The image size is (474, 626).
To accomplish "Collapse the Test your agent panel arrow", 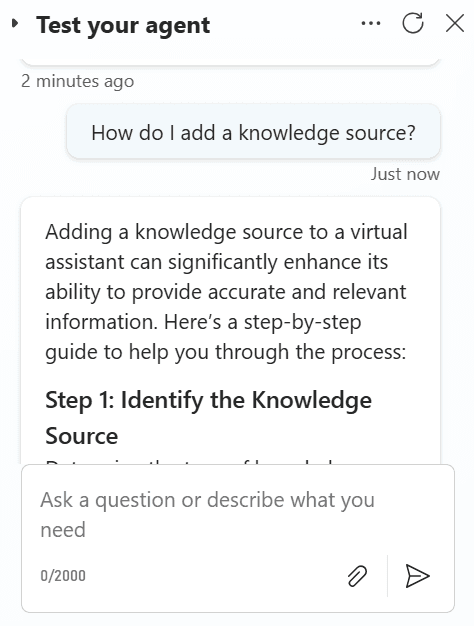I will (x=15, y=24).
